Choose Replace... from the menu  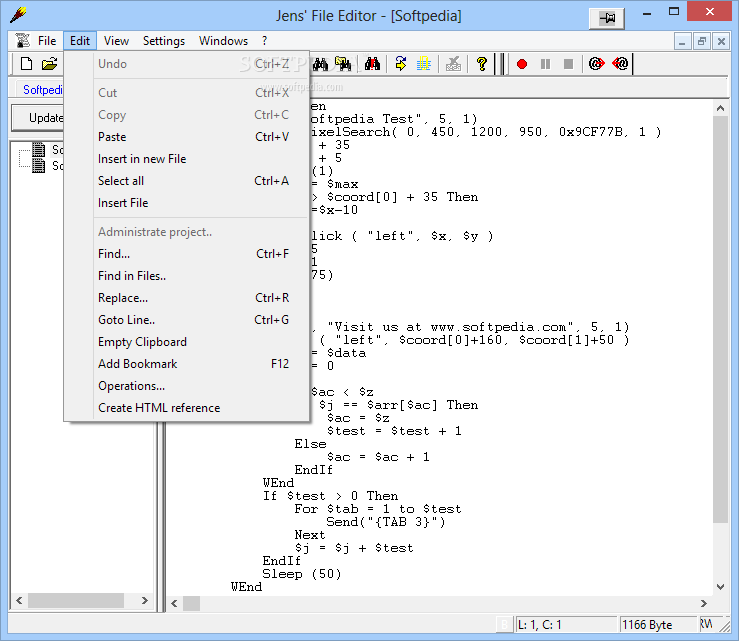coord(187,298)
